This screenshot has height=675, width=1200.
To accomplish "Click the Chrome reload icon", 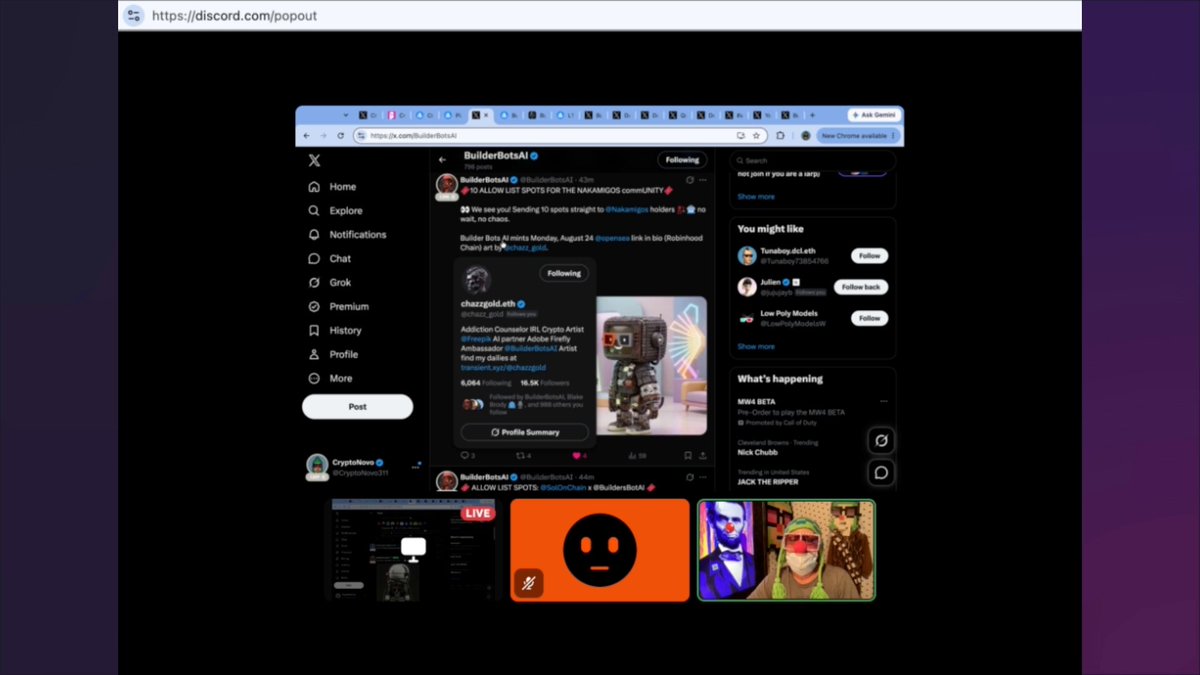I will pos(341,136).
